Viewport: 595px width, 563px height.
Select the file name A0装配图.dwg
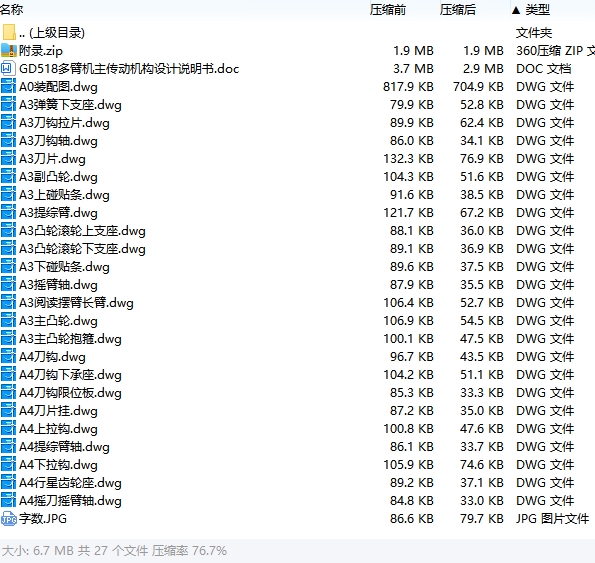click(58, 87)
